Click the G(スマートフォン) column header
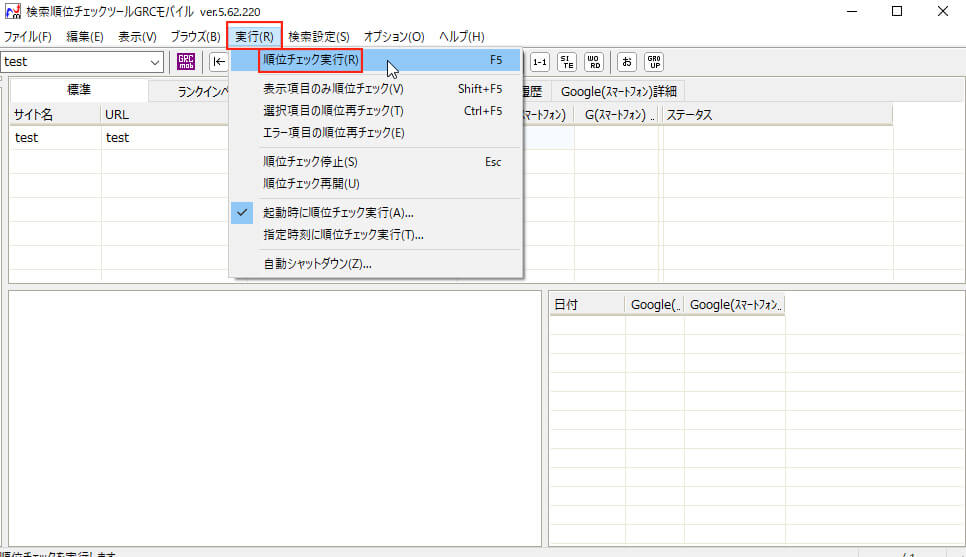This screenshot has width=966, height=557. 617,115
